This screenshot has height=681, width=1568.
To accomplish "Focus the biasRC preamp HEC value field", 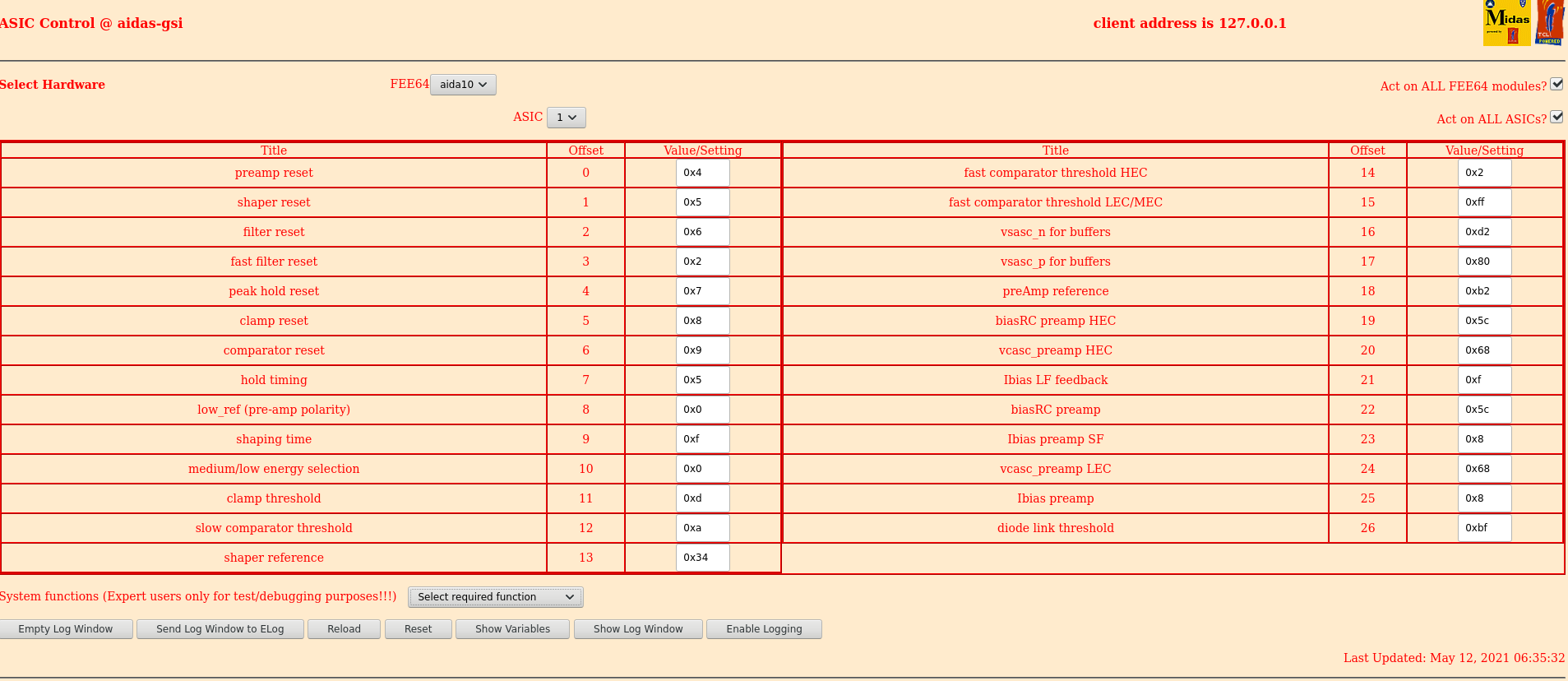I will (x=1485, y=321).
